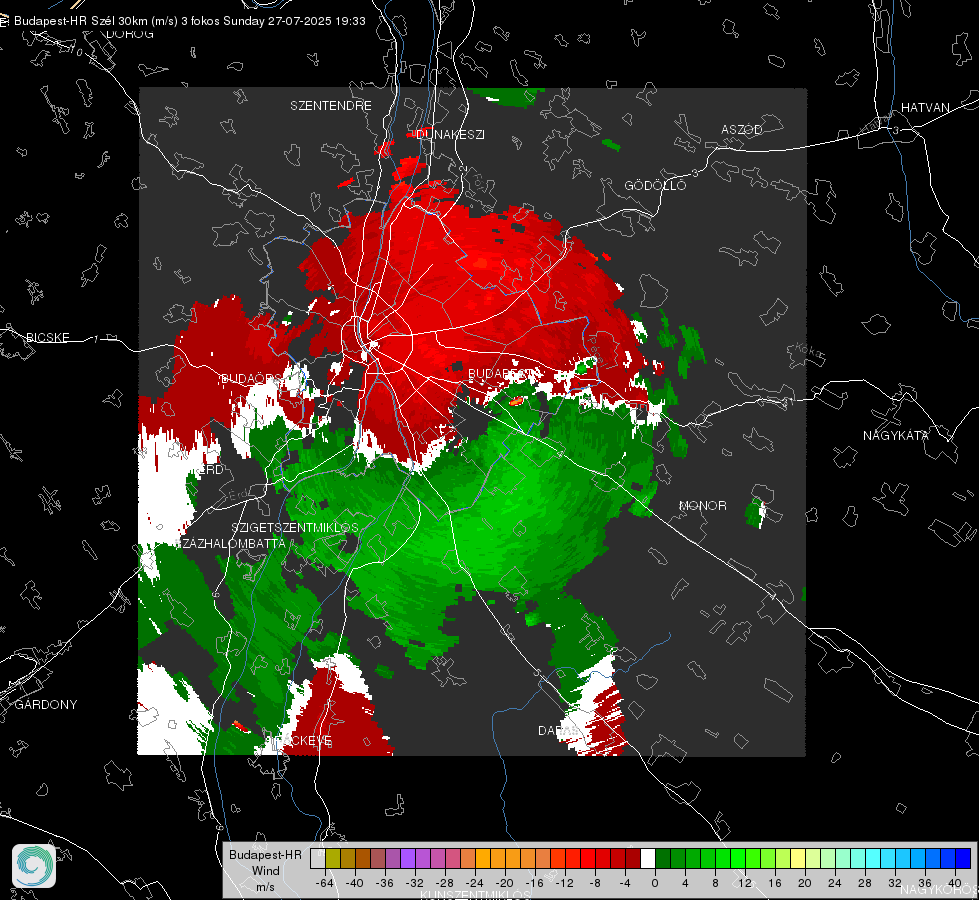Click the GÖDÖLLŐ city label

pos(655,185)
